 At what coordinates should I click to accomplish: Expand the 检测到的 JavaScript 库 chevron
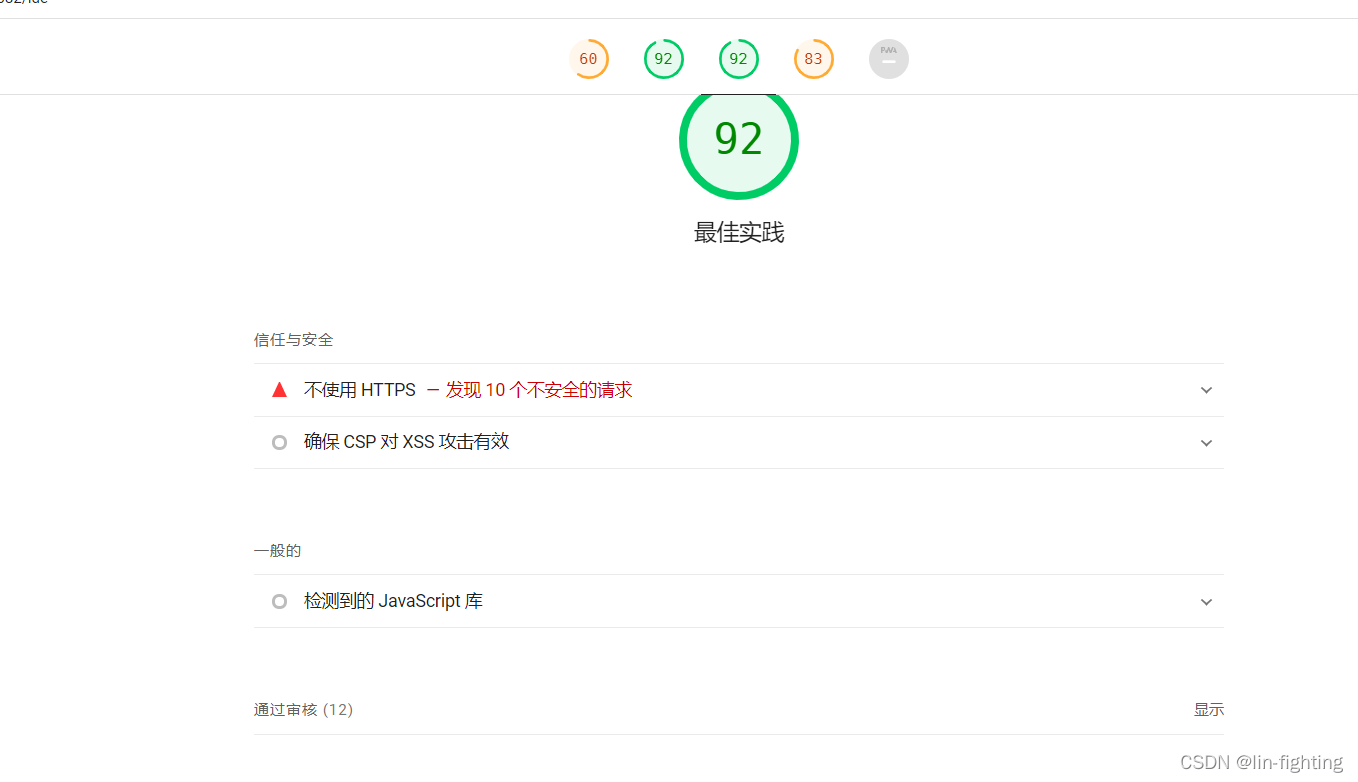[x=1206, y=601]
